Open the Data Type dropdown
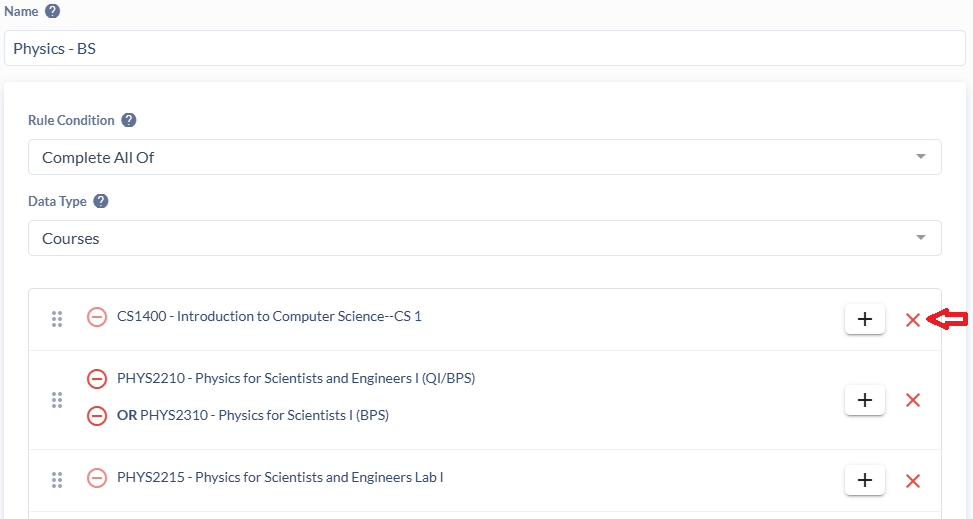Viewport: 973px width, 519px height. 485,238
